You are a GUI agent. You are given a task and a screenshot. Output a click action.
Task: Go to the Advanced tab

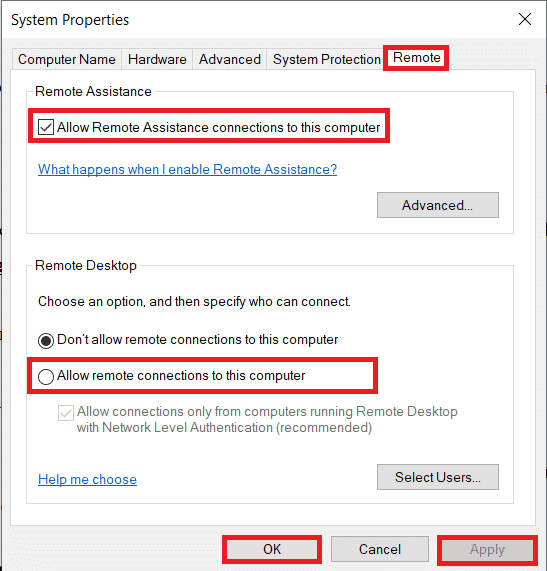tap(229, 59)
